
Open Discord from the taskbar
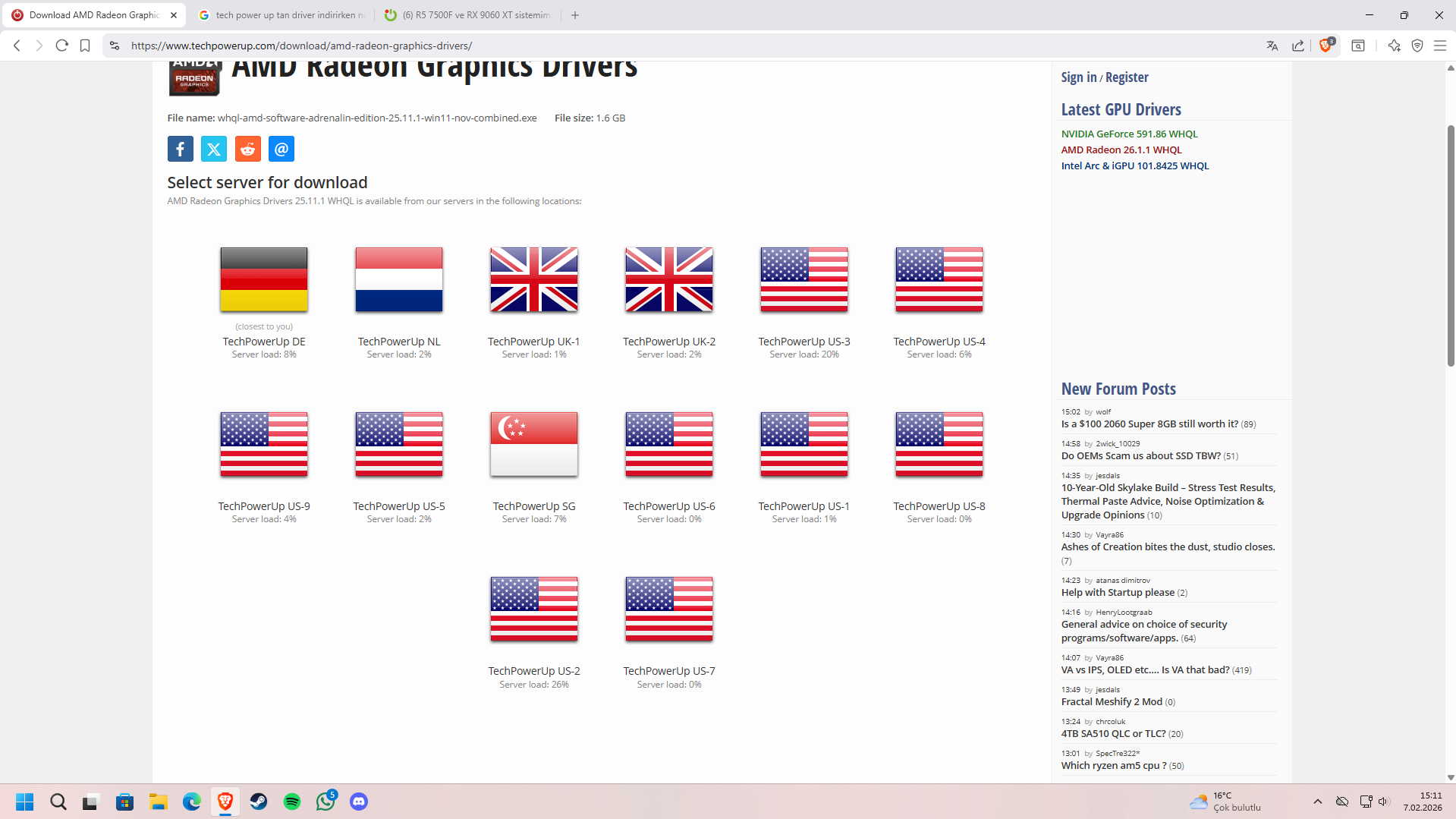click(x=359, y=802)
